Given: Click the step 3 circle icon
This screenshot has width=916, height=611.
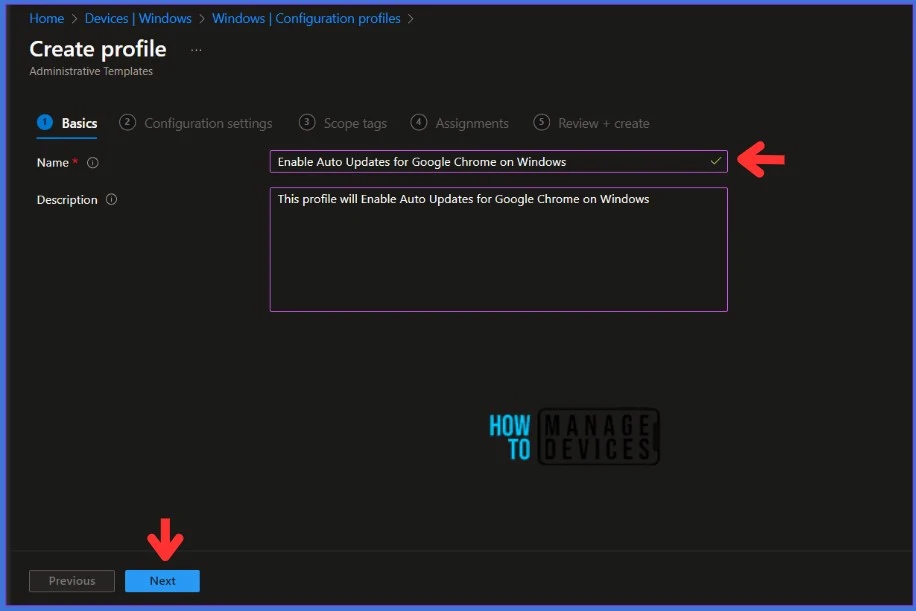Looking at the screenshot, I should coord(307,122).
